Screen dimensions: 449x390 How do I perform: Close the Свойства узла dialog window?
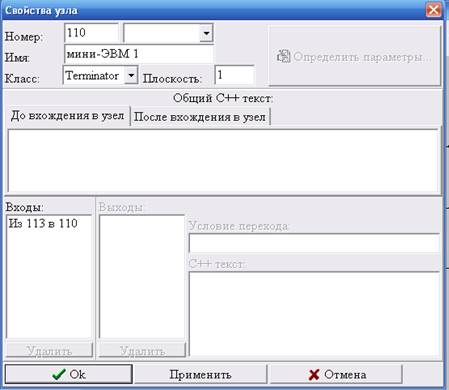pyautogui.click(x=434, y=10)
